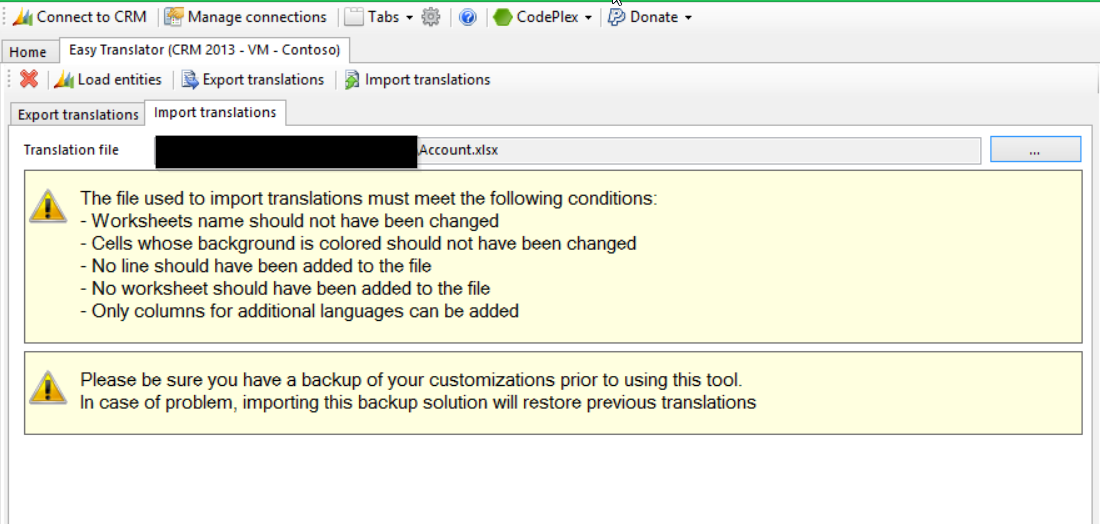Click warning icon in file conditions box
This screenshot has height=524, width=1100.
coord(47,205)
